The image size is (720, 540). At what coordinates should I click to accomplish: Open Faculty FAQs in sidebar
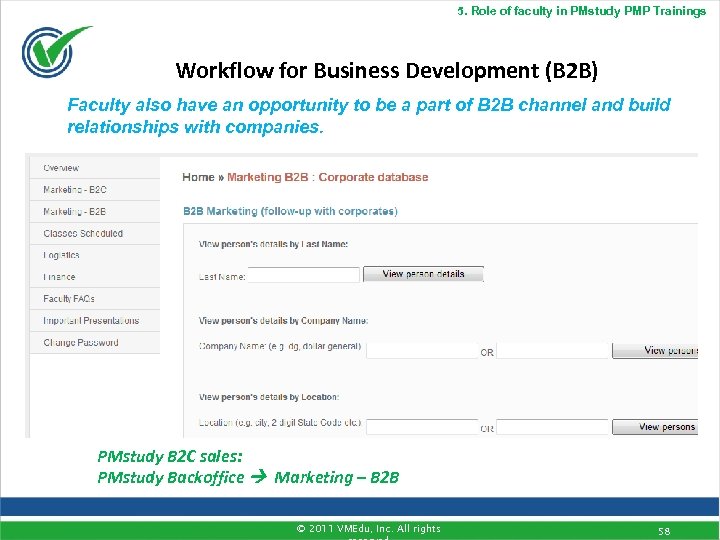[x=95, y=298]
